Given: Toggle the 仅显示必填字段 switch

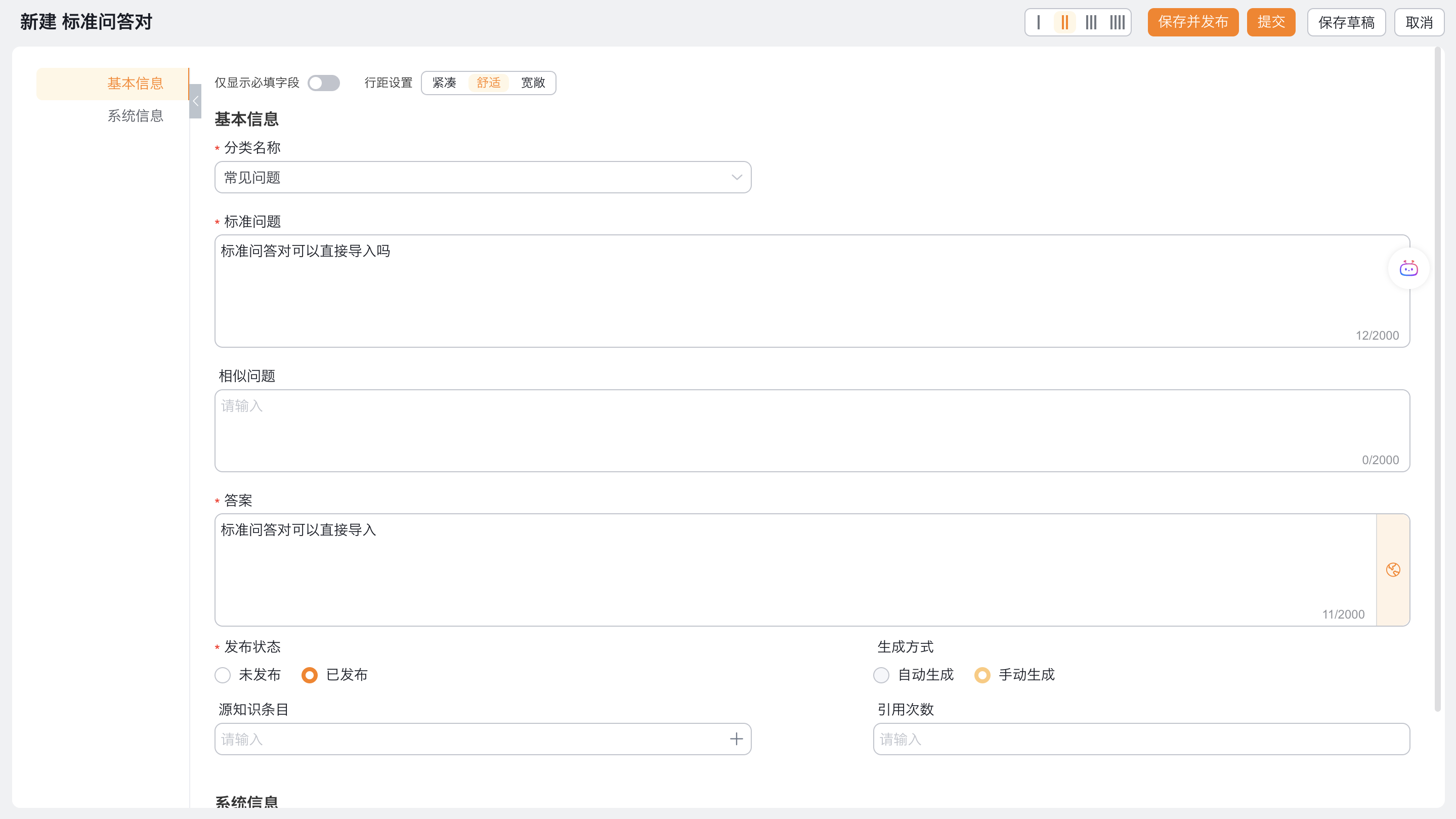Looking at the screenshot, I should coord(323,83).
